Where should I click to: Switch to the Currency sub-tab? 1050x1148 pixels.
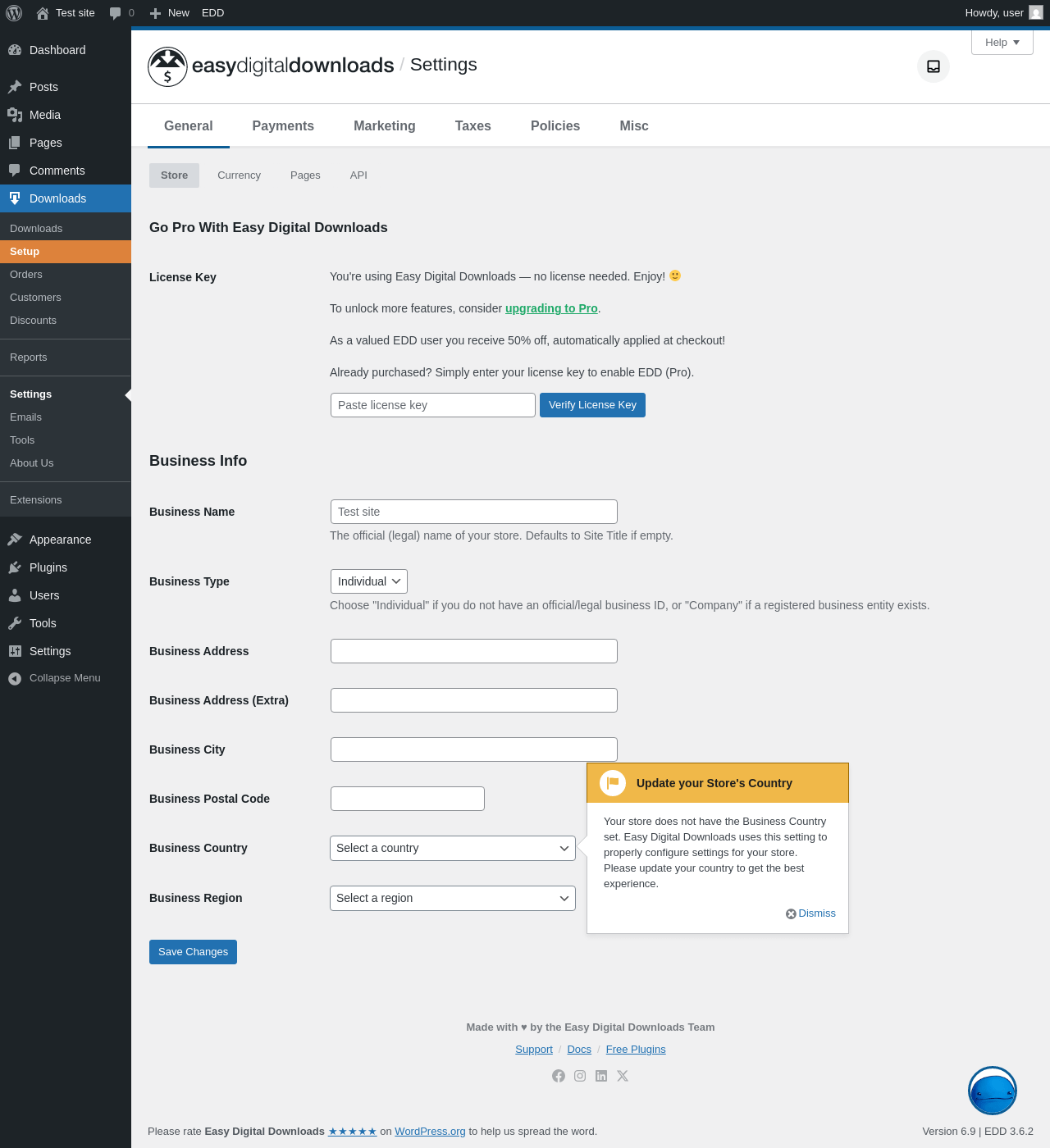click(x=239, y=175)
